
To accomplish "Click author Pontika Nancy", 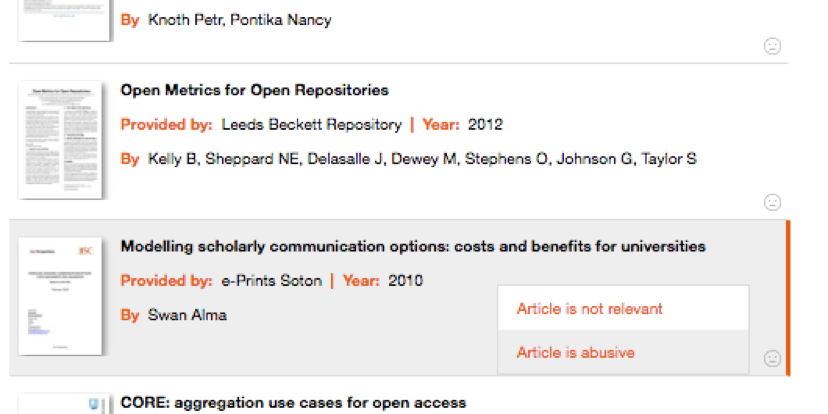I will click(x=281, y=21).
